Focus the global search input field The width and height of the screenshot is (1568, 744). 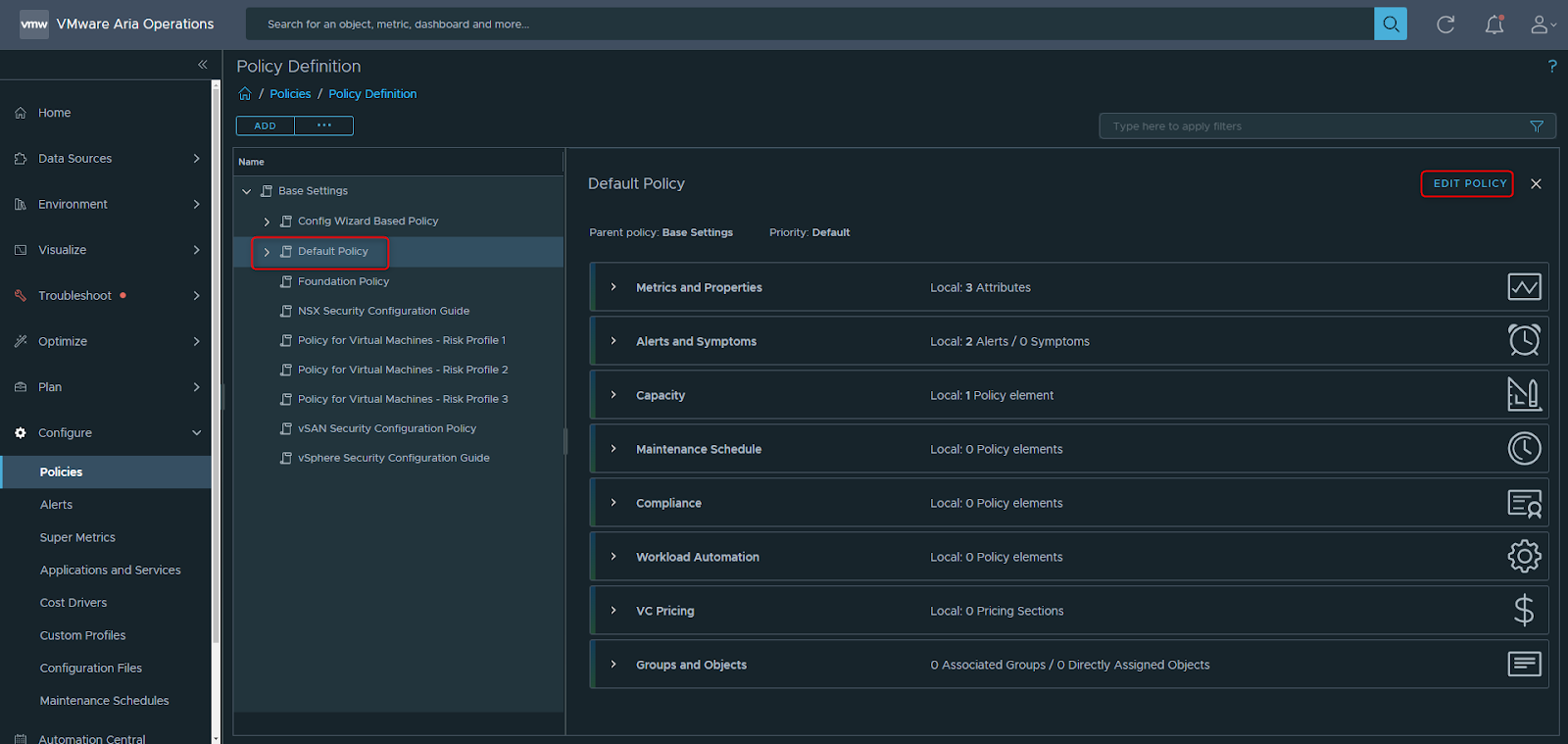[x=809, y=25]
